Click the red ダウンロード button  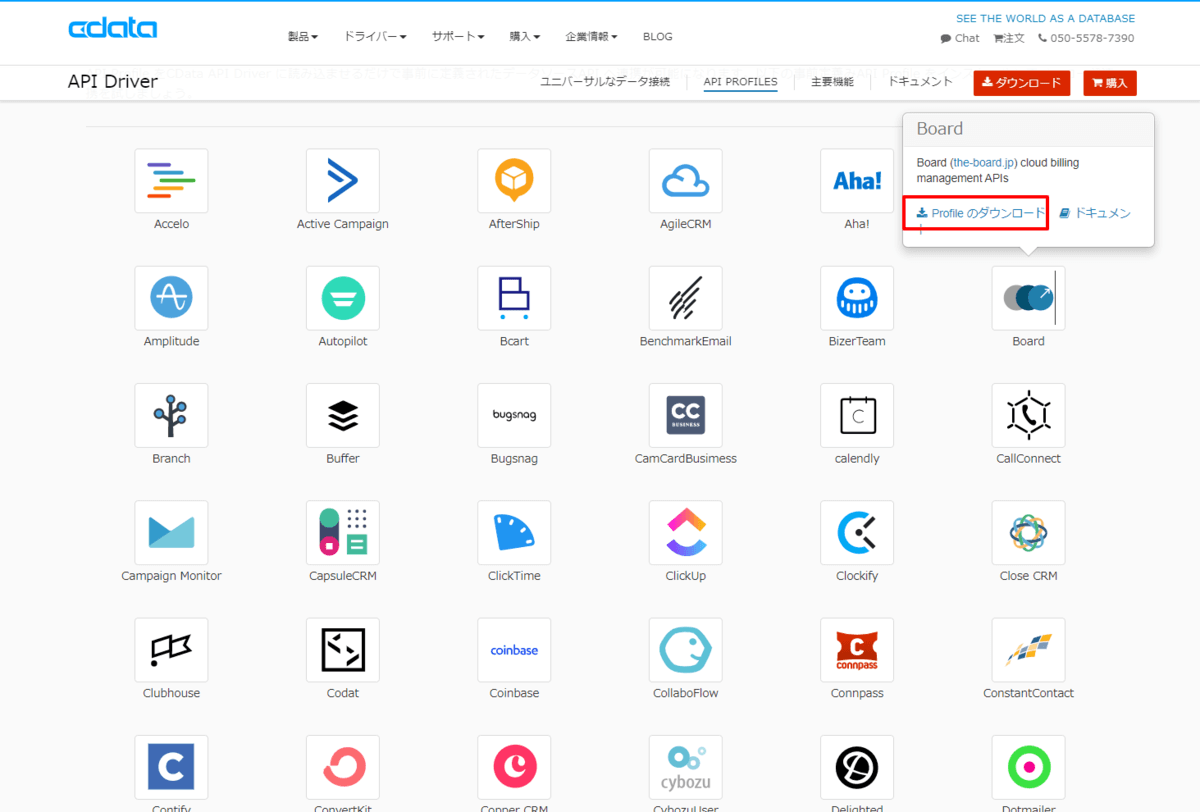pyautogui.click(x=1022, y=83)
